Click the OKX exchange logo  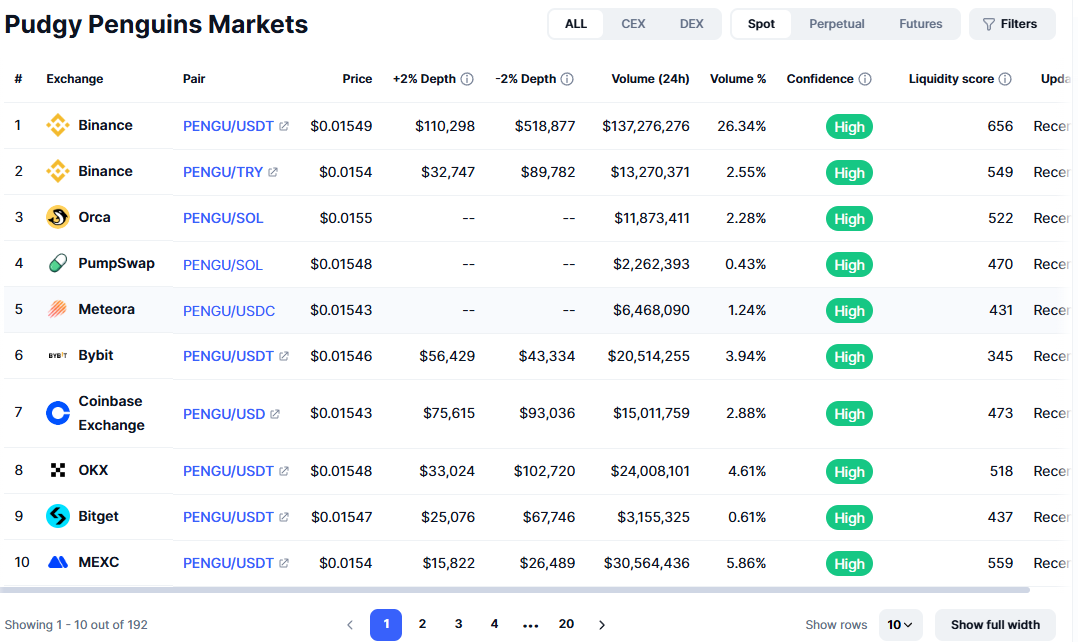tap(58, 470)
